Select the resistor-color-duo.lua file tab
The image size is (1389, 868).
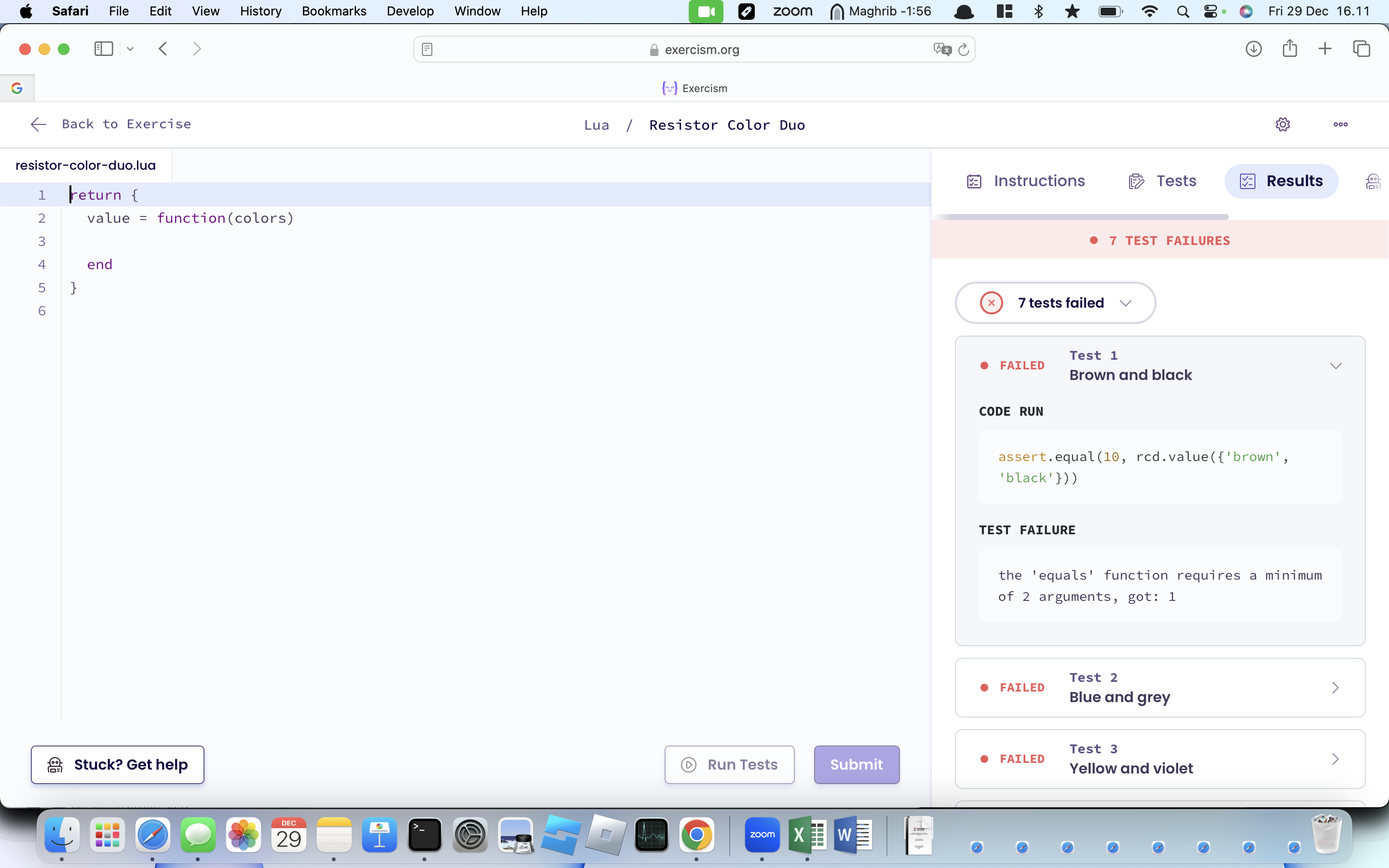pyautogui.click(x=85, y=165)
